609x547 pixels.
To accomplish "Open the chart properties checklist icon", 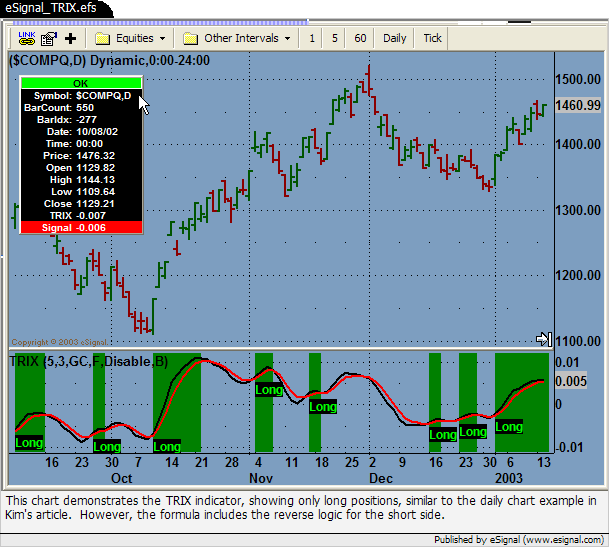I will point(49,38).
